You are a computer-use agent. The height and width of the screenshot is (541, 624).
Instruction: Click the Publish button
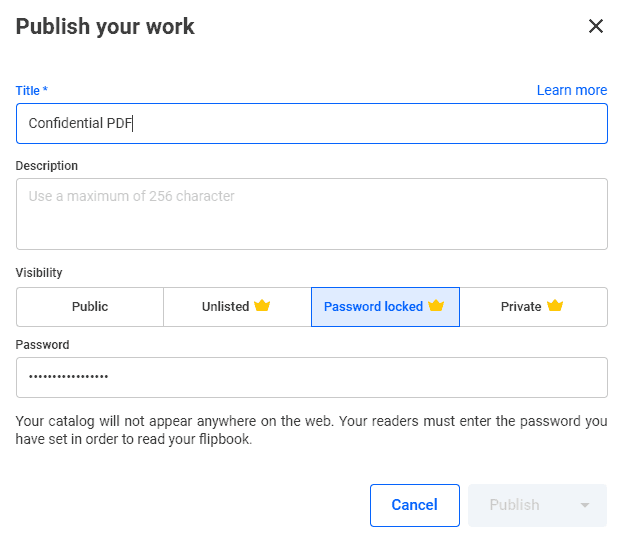[x=515, y=505]
